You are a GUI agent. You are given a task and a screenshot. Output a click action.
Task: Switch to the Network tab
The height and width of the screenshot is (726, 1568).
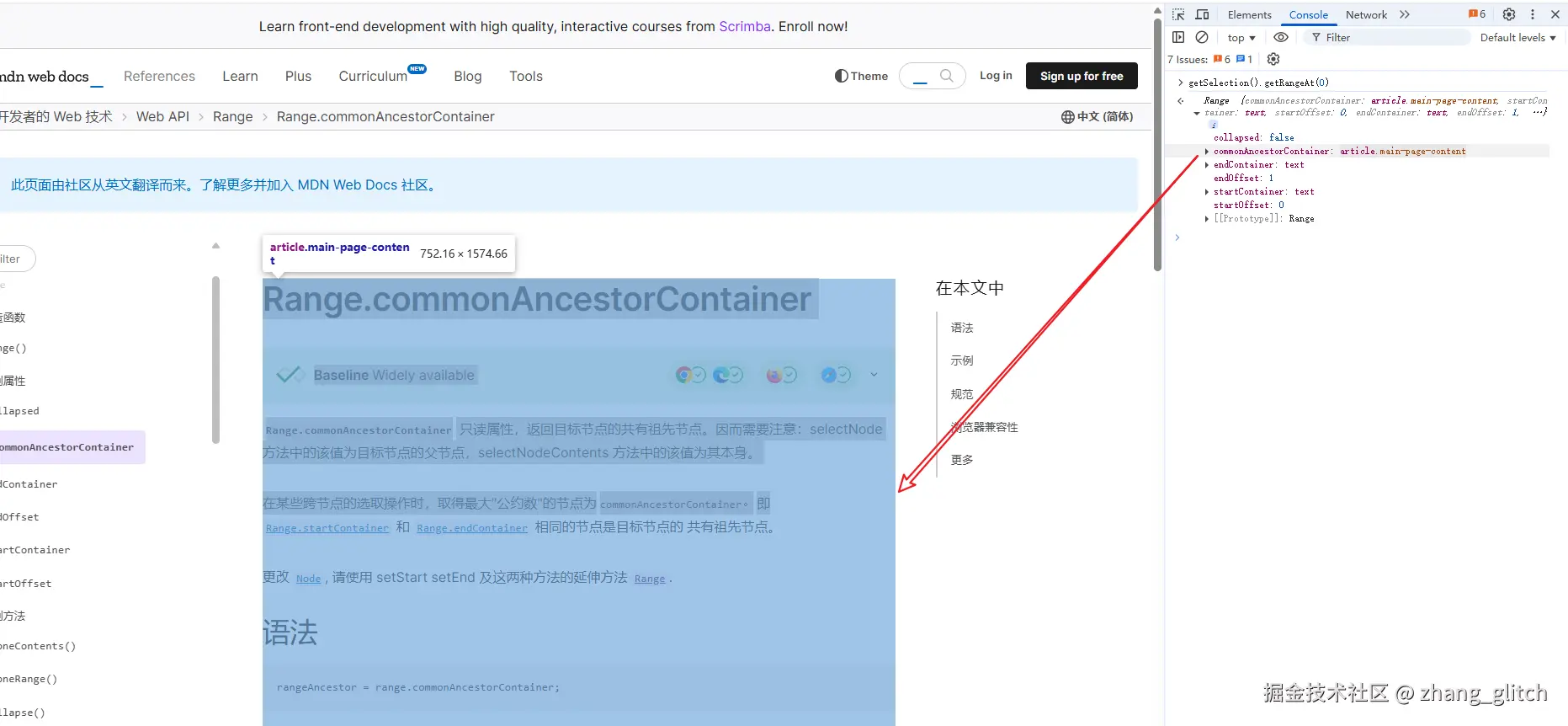coord(1366,14)
